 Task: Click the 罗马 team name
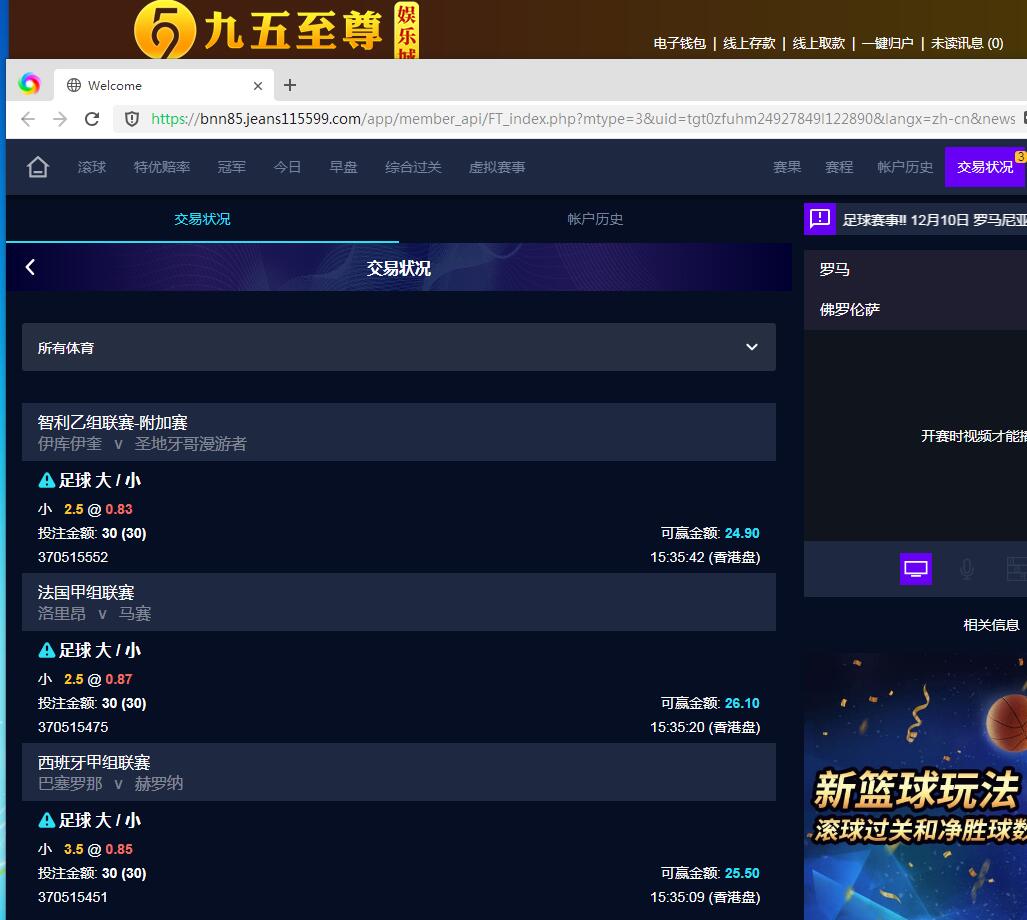point(834,270)
